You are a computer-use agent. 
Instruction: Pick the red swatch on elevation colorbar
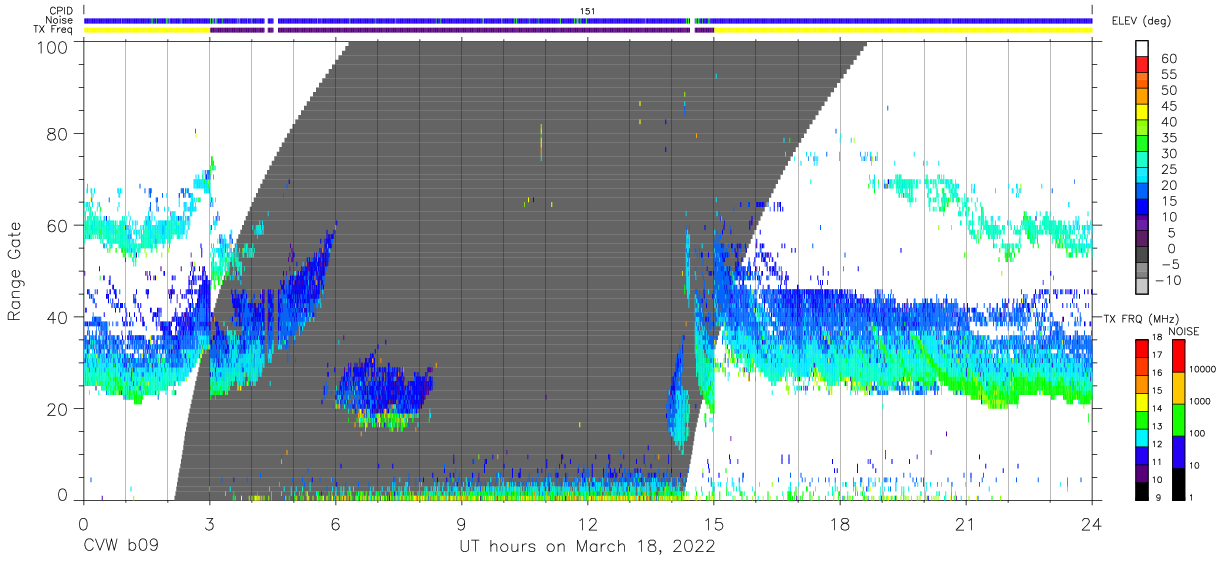click(x=1142, y=66)
